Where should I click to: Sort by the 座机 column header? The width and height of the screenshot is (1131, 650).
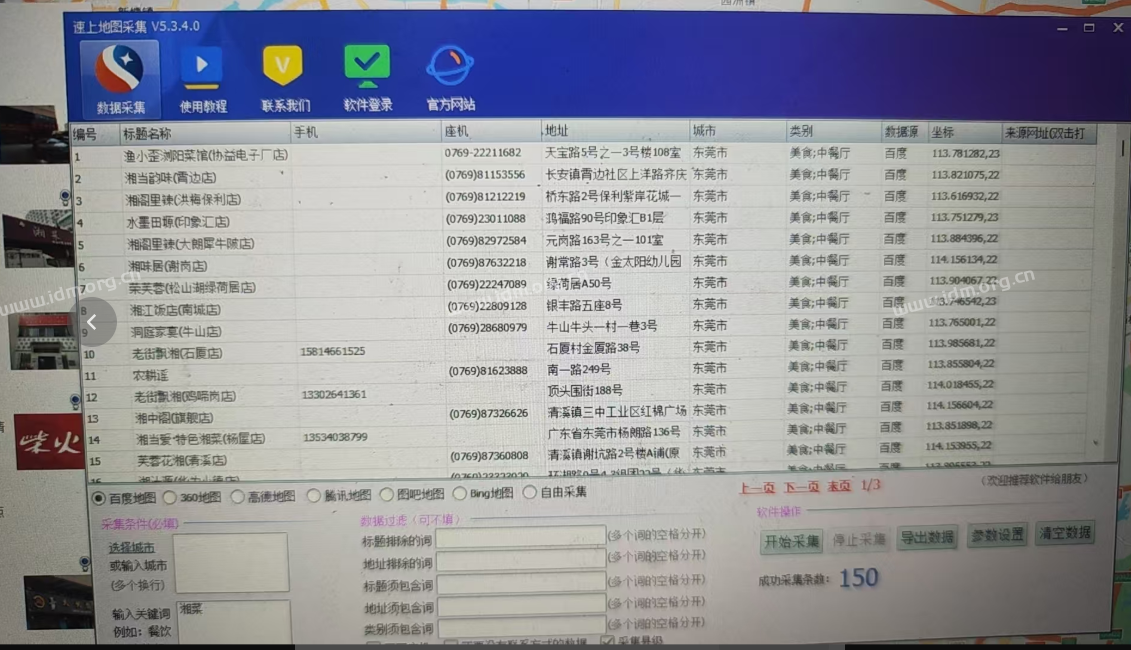492,131
